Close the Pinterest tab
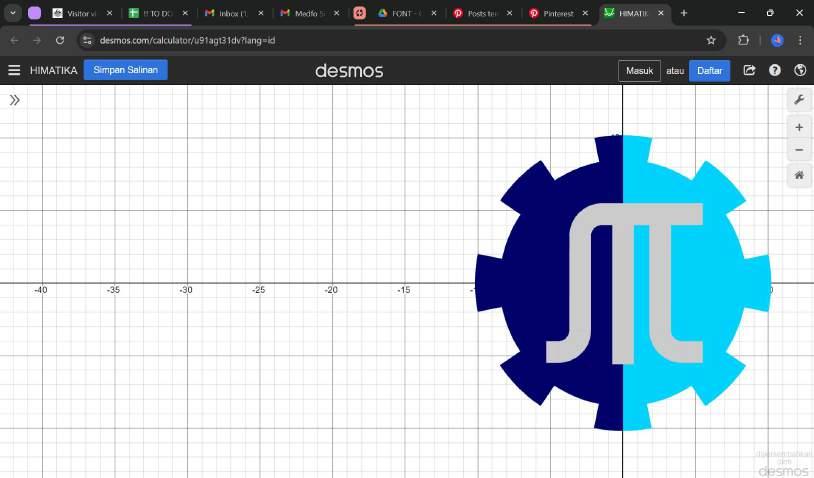The image size is (814, 478). (585, 13)
